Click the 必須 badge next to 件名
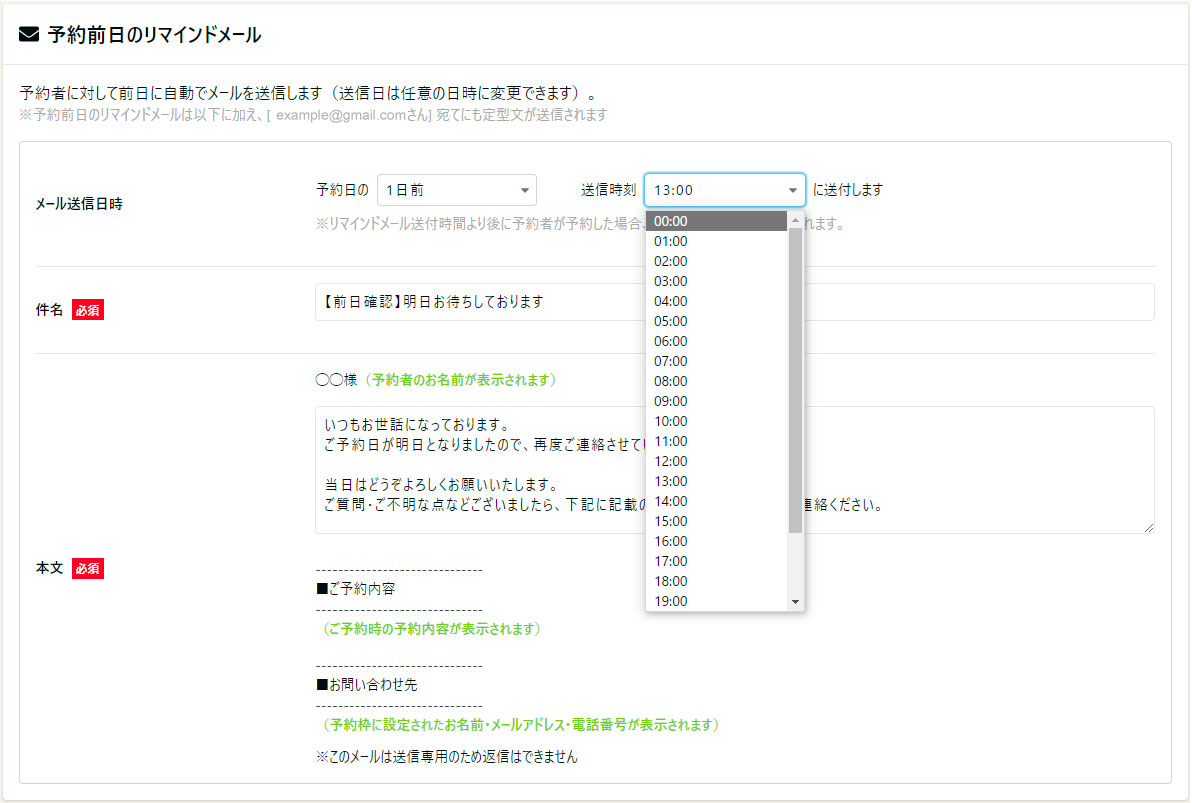Screen dimensions: 1192x803 (87, 311)
